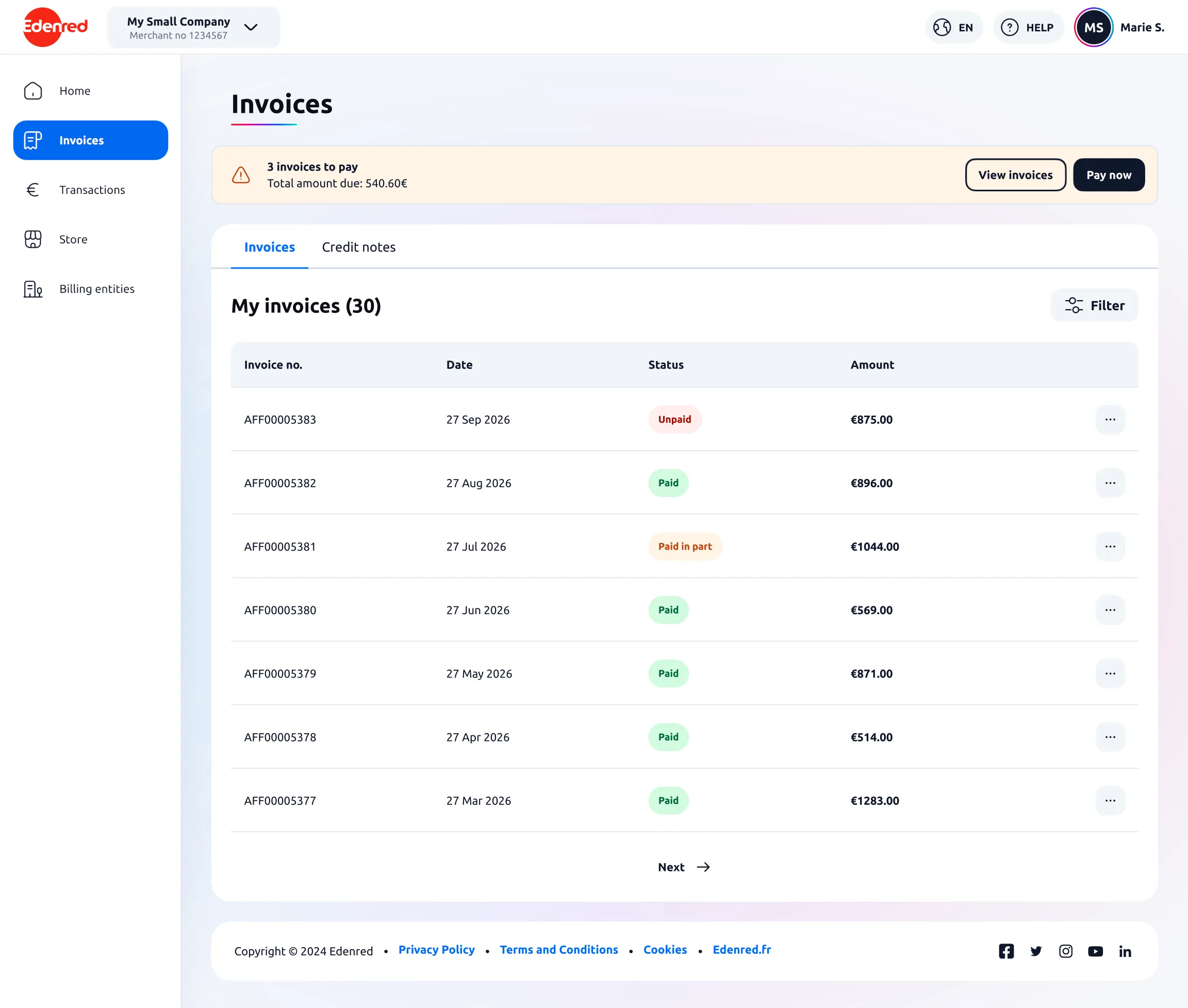Click the Unpaid status badge
Image resolution: width=1188 pixels, height=1008 pixels.
pos(674,419)
